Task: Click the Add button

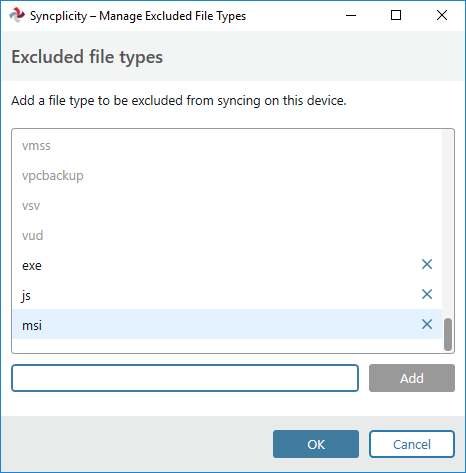Action: (x=412, y=378)
